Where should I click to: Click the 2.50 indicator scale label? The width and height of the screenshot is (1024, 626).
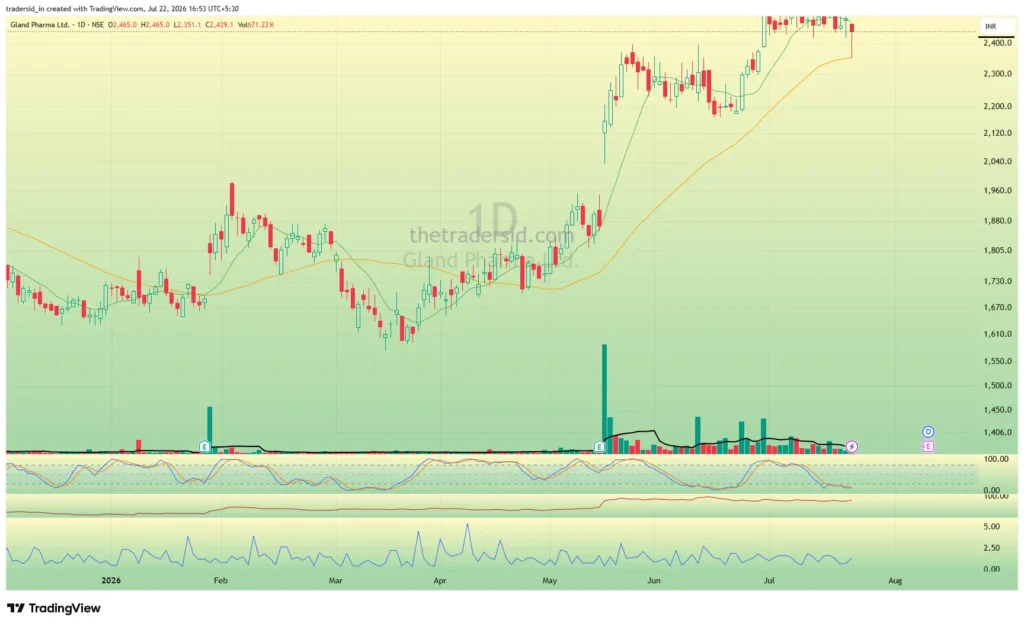992,548
